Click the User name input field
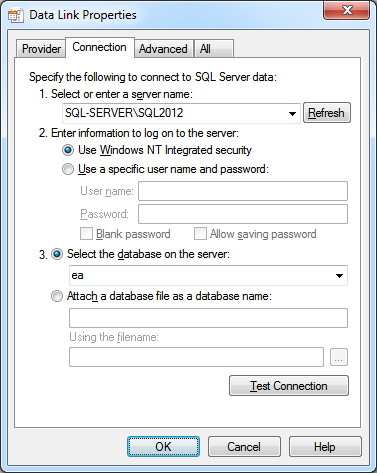The image size is (377, 473). (243, 191)
